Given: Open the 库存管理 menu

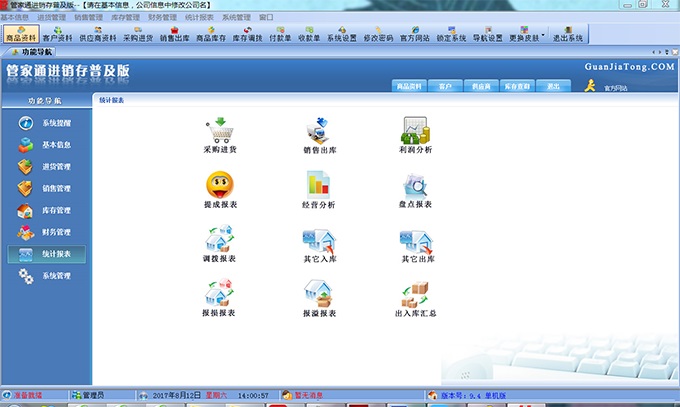Looking at the screenshot, I should point(125,17).
